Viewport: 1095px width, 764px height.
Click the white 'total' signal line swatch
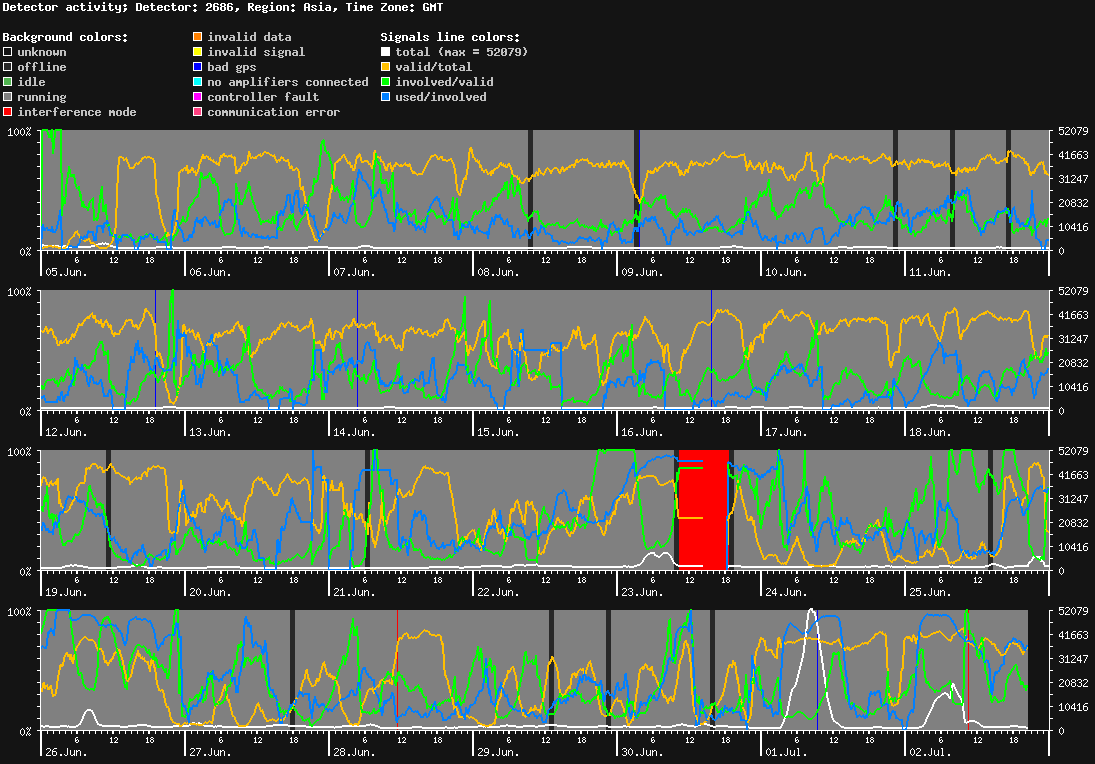tap(385, 52)
